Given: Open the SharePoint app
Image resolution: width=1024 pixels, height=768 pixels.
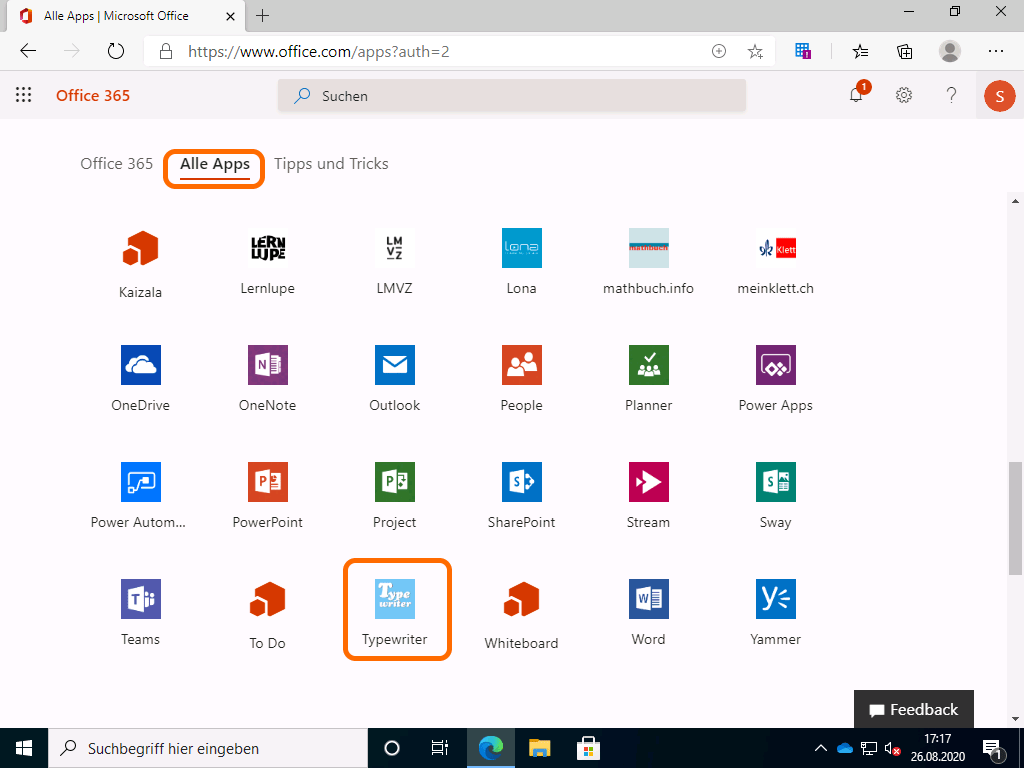Looking at the screenshot, I should pos(521,483).
